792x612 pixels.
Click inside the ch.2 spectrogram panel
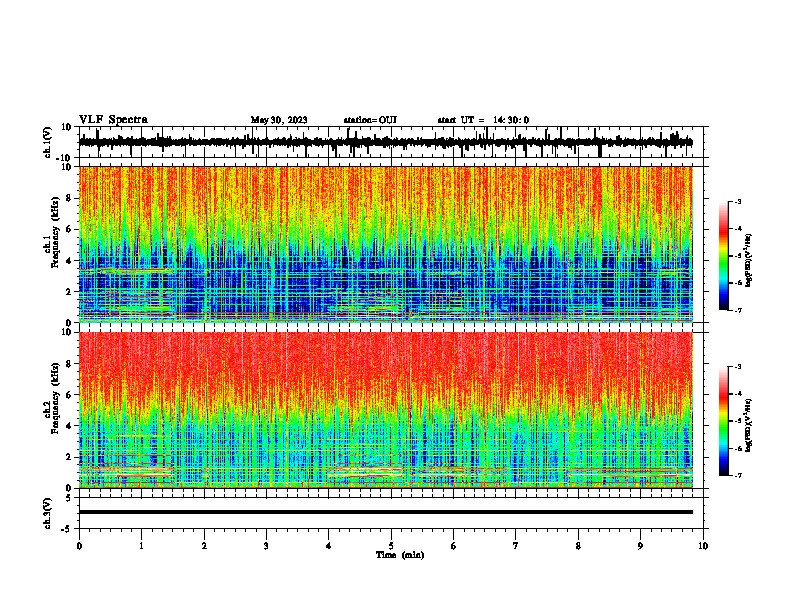click(385, 410)
